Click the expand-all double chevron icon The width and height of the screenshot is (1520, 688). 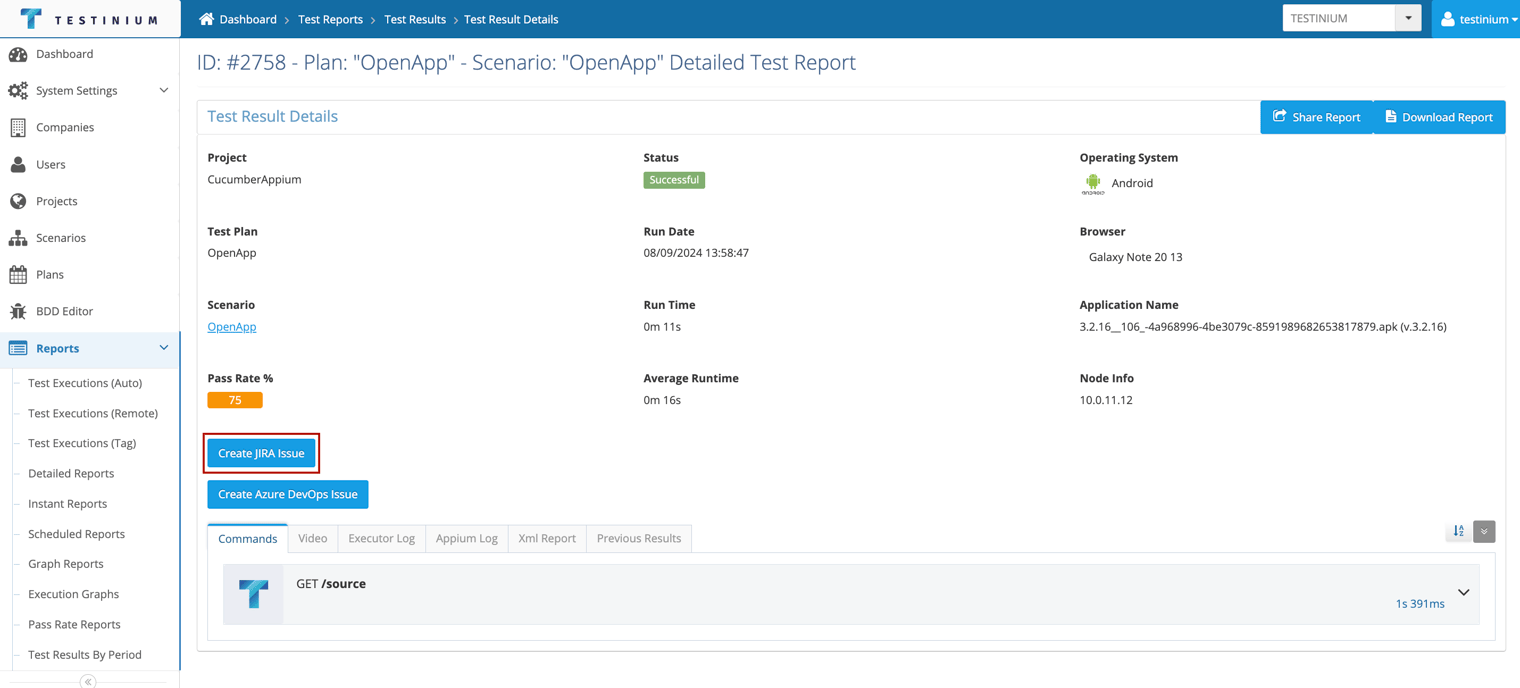[1484, 531]
